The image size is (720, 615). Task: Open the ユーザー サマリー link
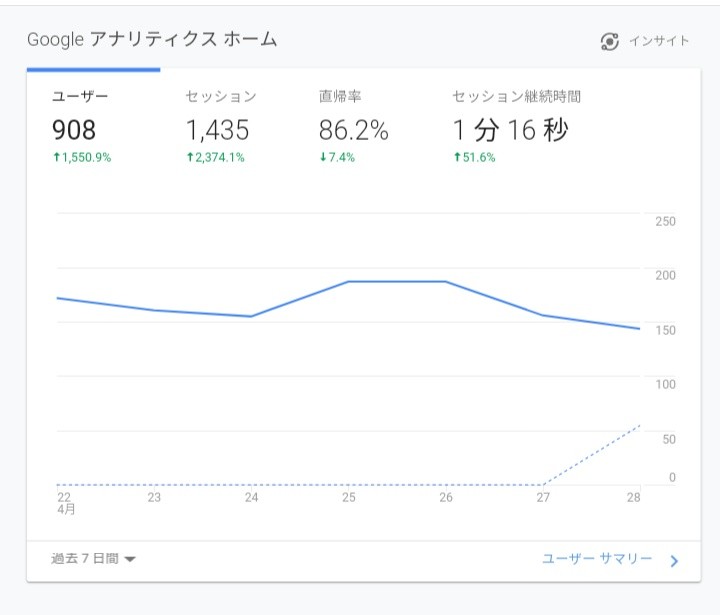tap(597, 559)
